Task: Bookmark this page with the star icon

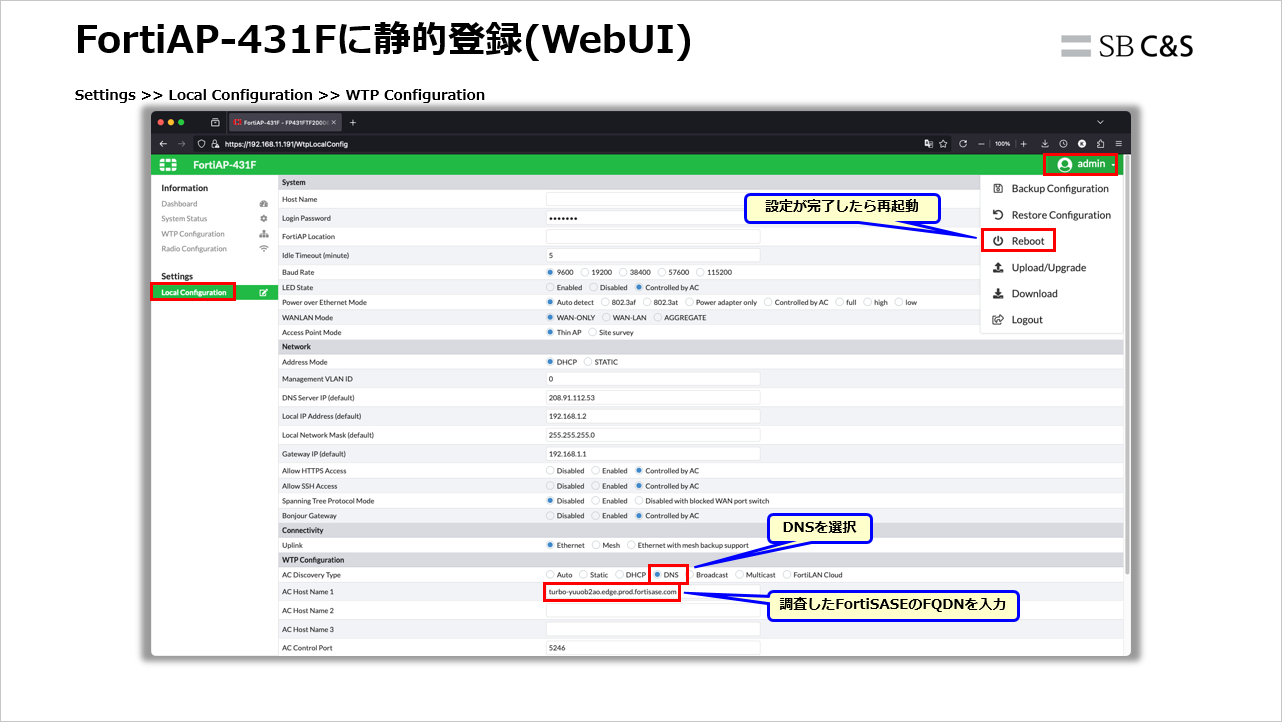Action: point(943,144)
